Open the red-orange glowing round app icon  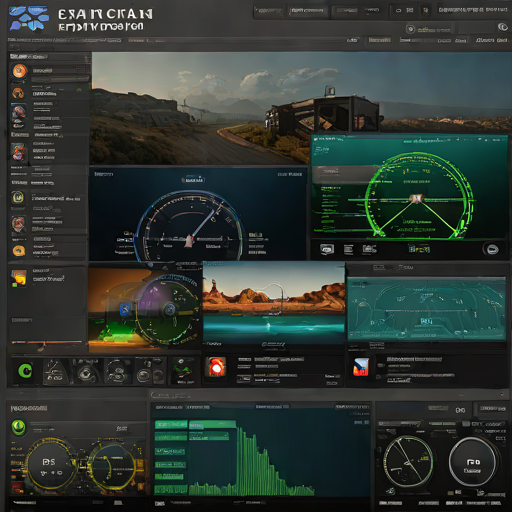tap(216, 367)
